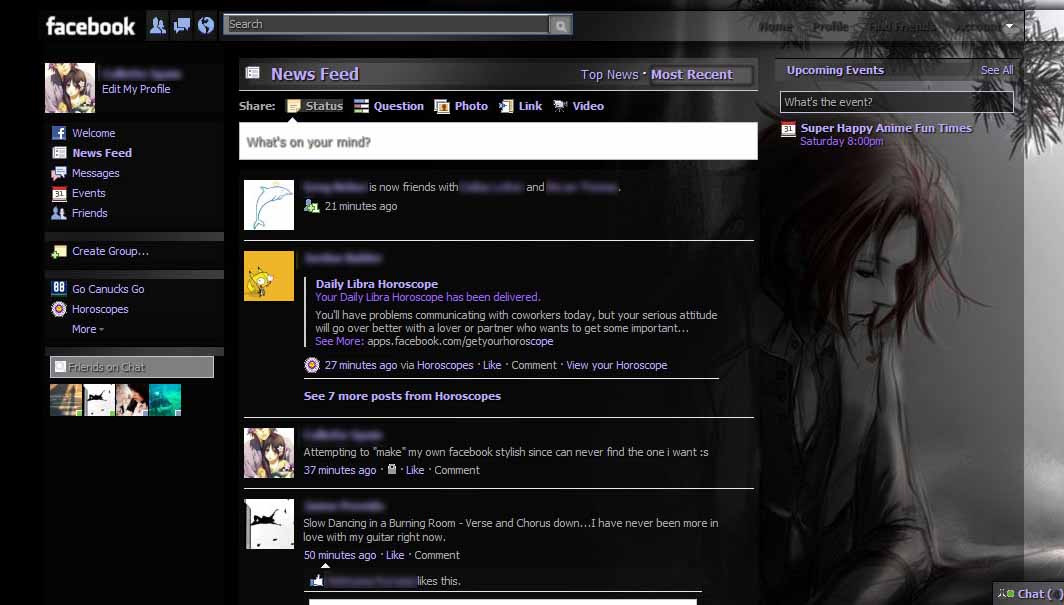Image resolution: width=1064 pixels, height=605 pixels.
Task: Select Photo share option
Action: coord(461,106)
